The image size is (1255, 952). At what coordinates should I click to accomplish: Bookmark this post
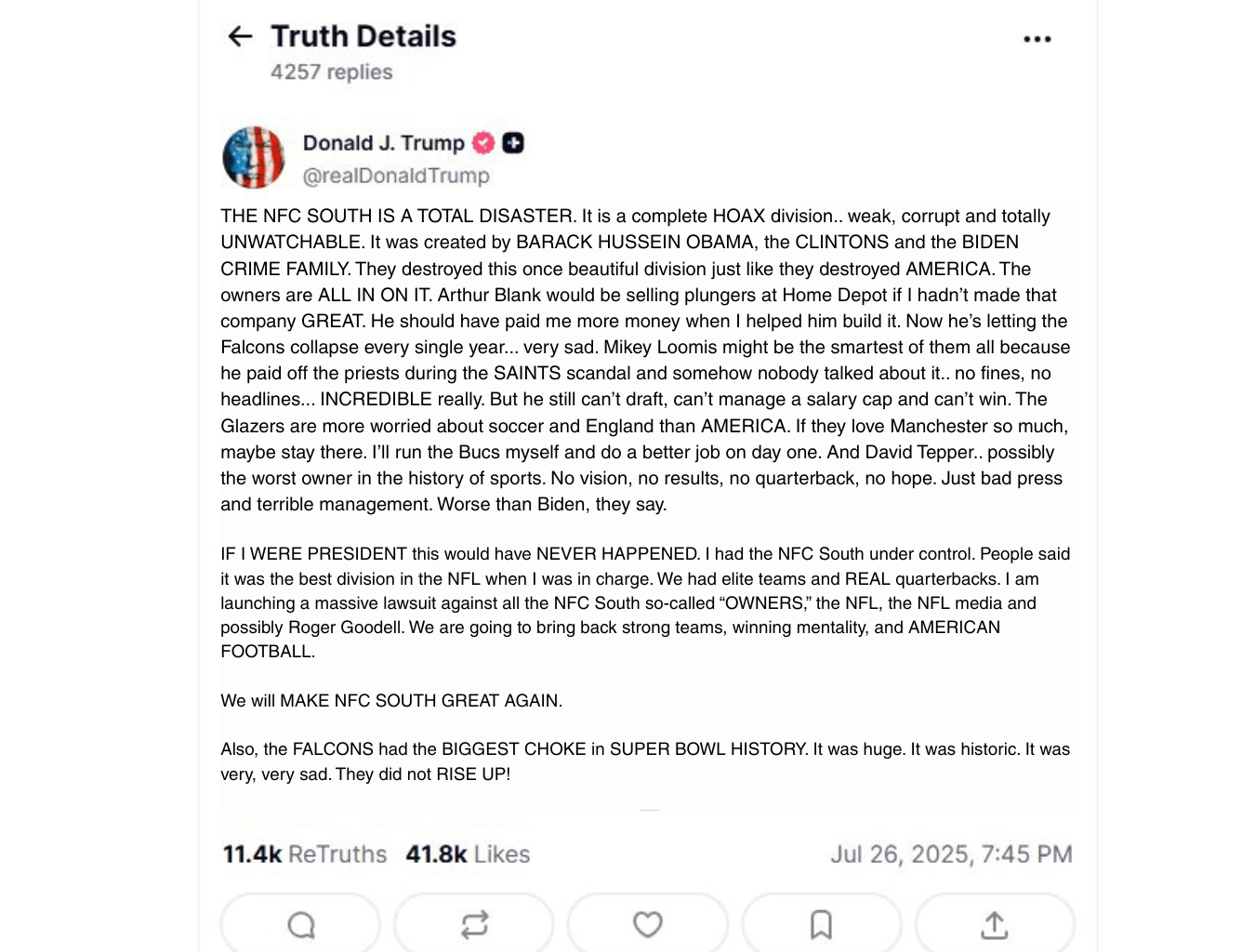[x=821, y=924]
